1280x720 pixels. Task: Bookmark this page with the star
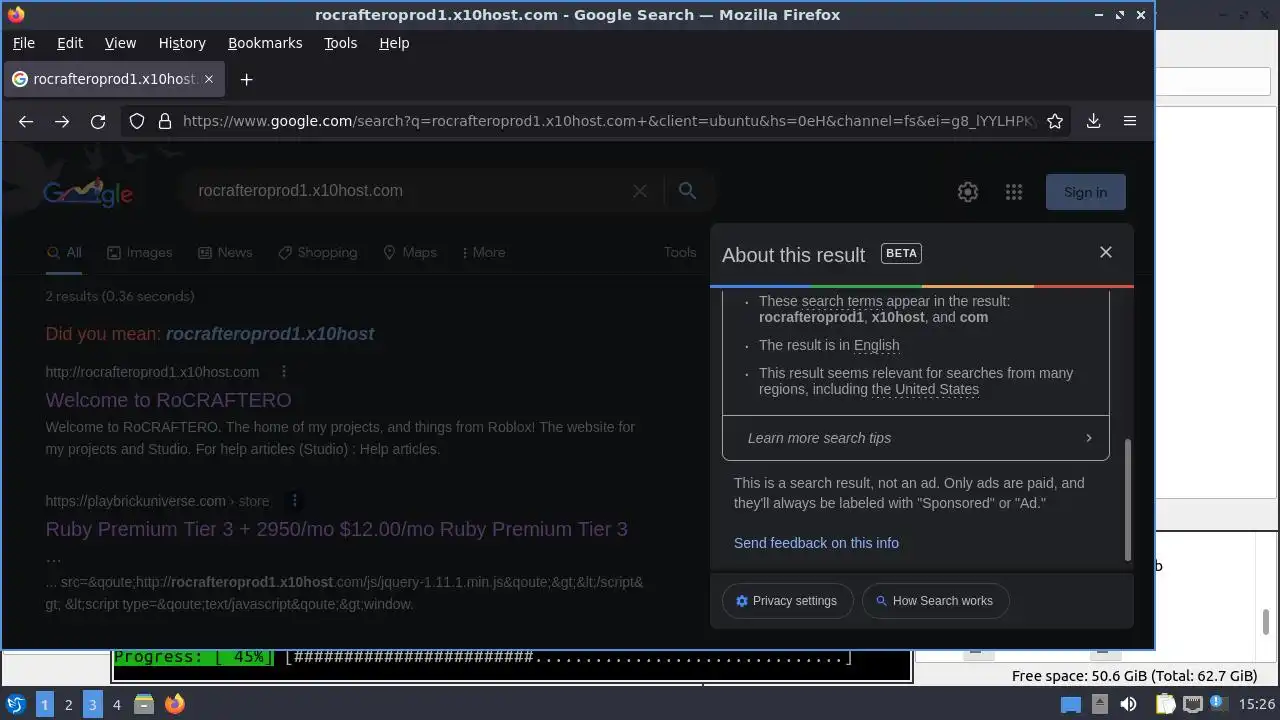pyautogui.click(x=1055, y=121)
